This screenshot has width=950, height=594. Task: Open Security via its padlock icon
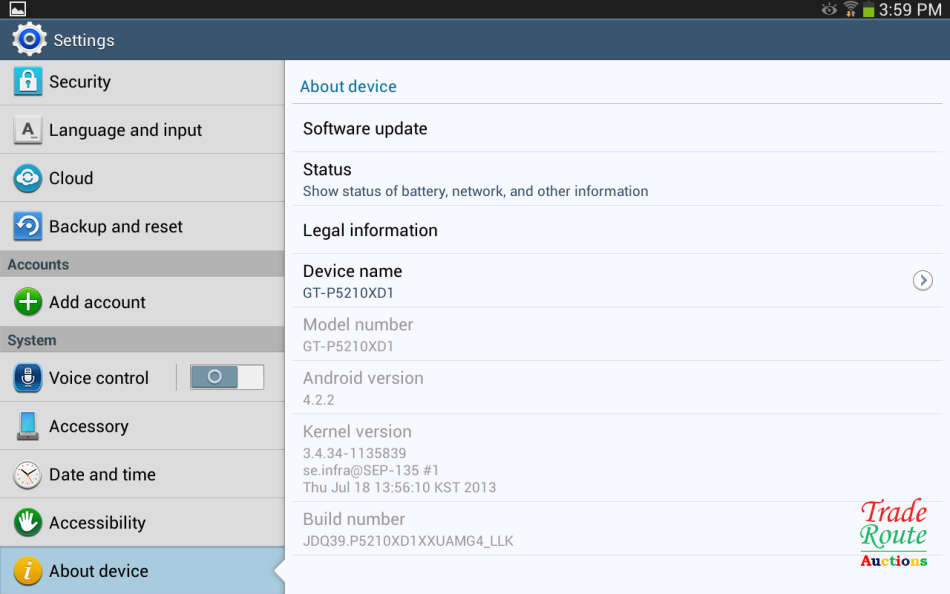pos(28,82)
